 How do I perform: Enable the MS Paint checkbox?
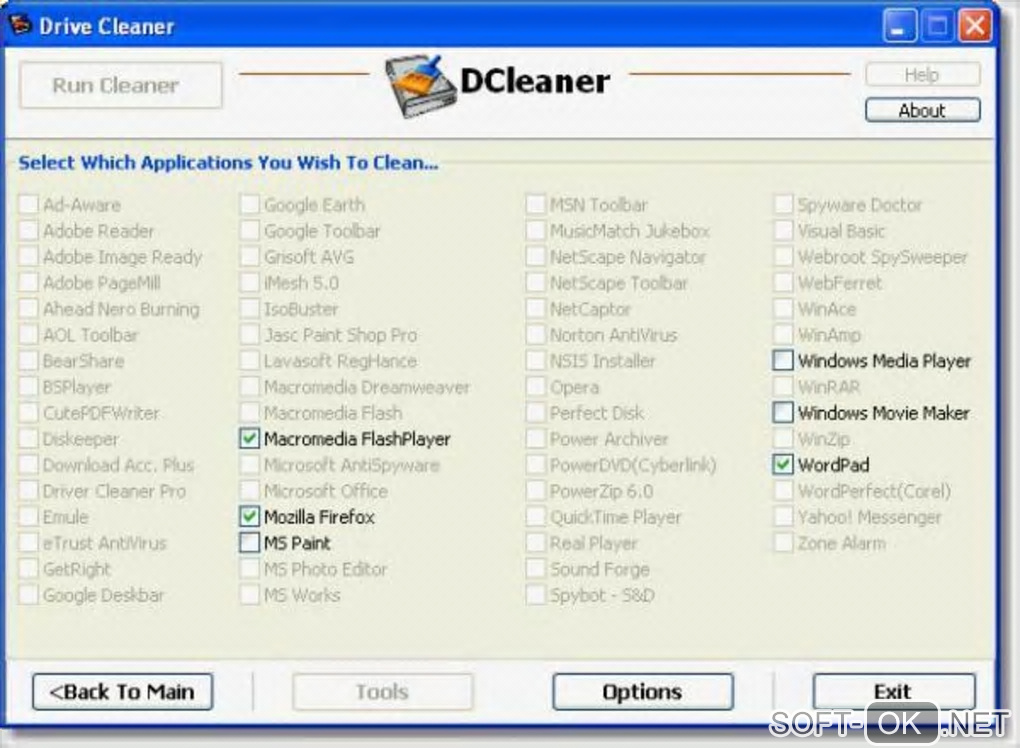click(x=249, y=542)
